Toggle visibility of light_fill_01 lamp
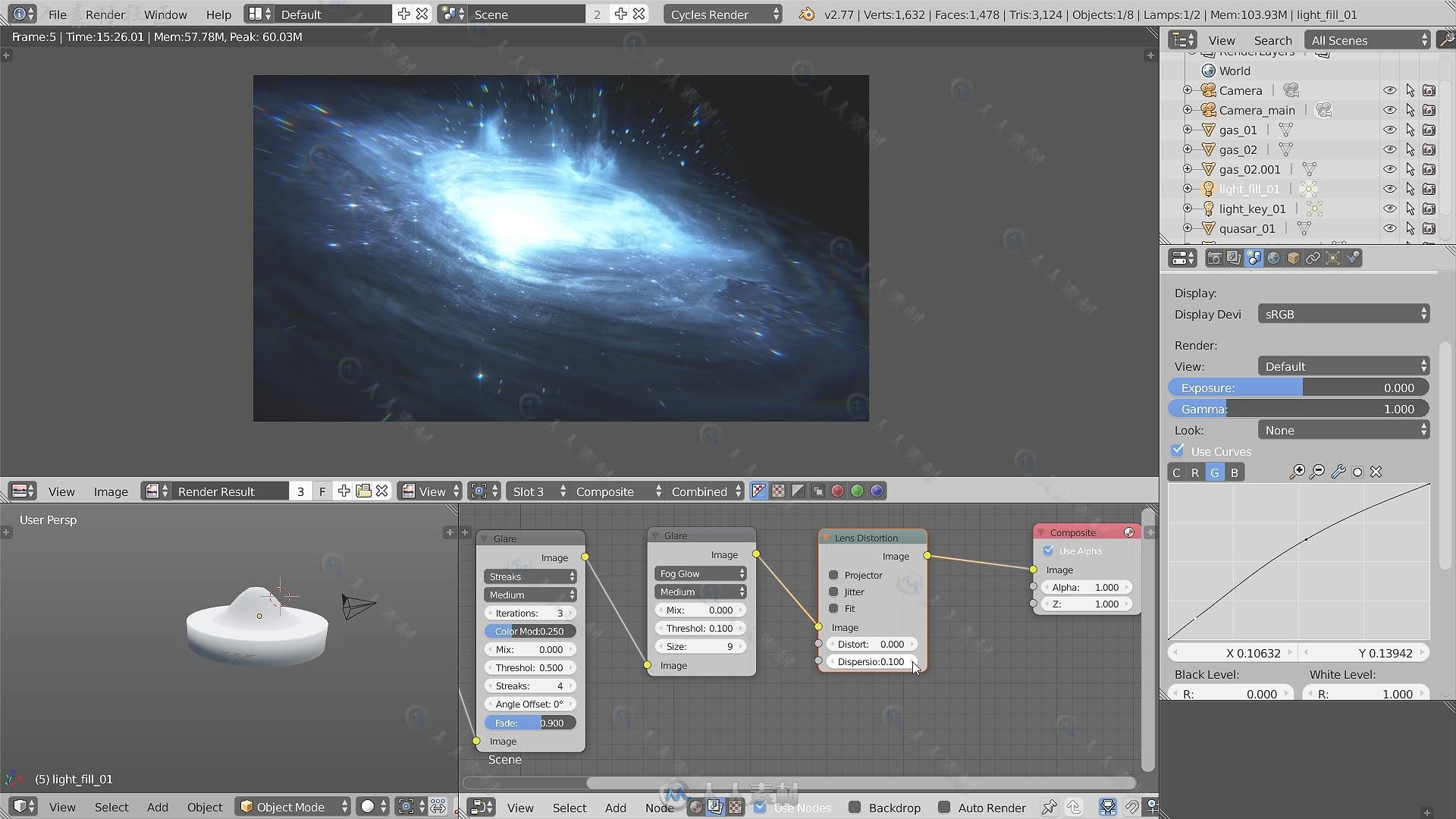1456x819 pixels. (x=1389, y=189)
